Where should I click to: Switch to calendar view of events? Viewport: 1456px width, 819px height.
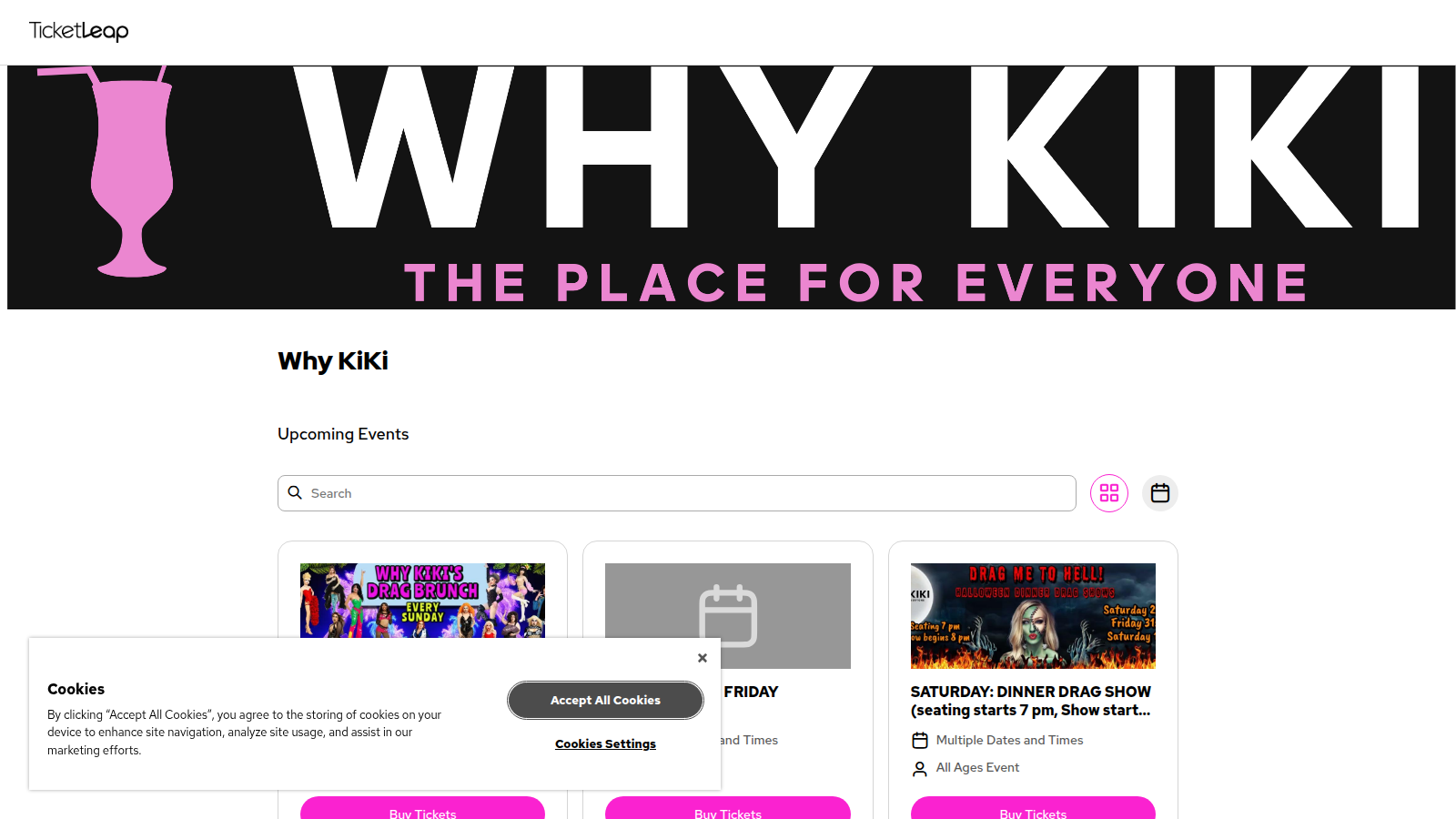[1160, 493]
